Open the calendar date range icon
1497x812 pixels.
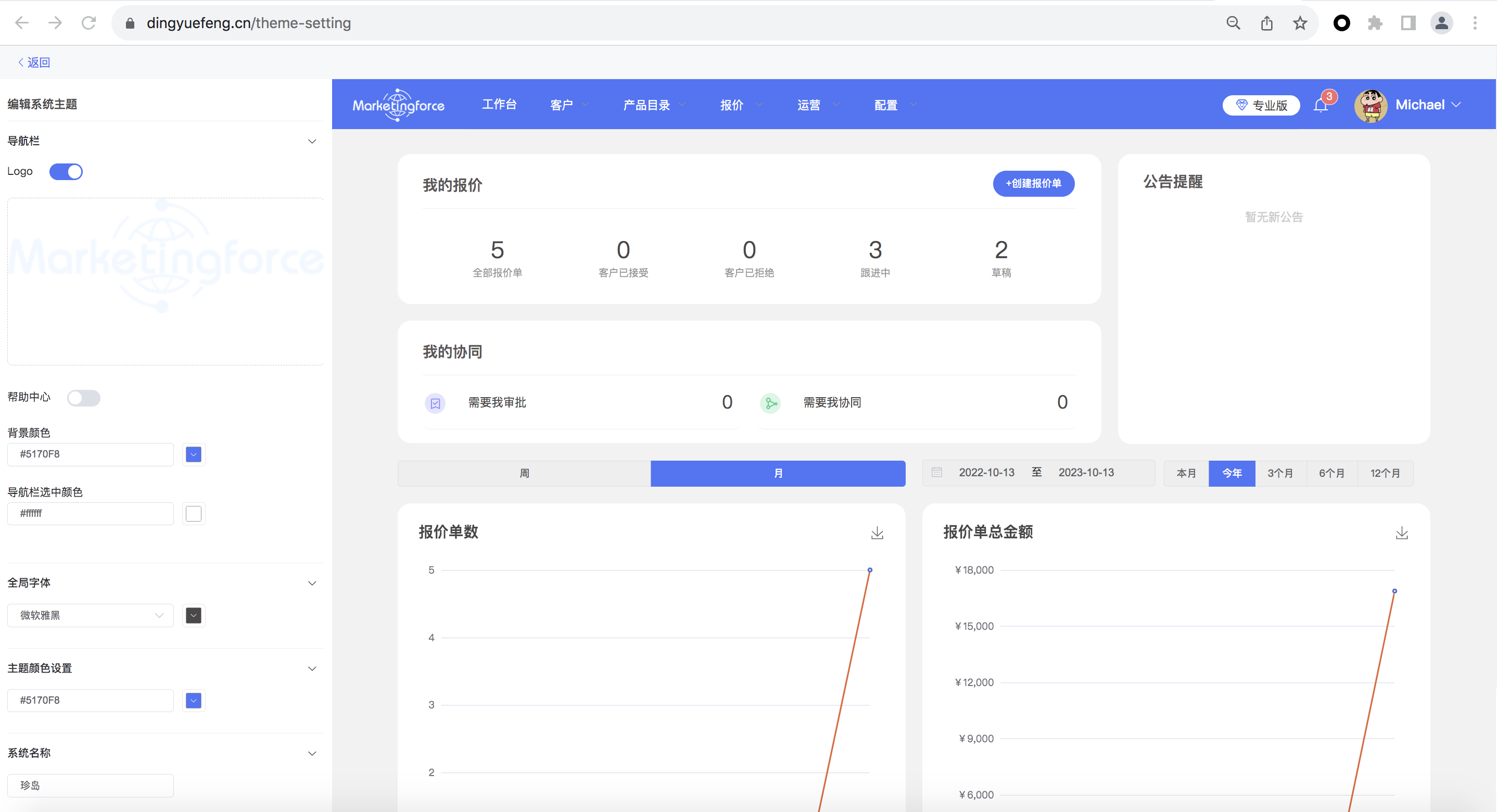pos(937,472)
